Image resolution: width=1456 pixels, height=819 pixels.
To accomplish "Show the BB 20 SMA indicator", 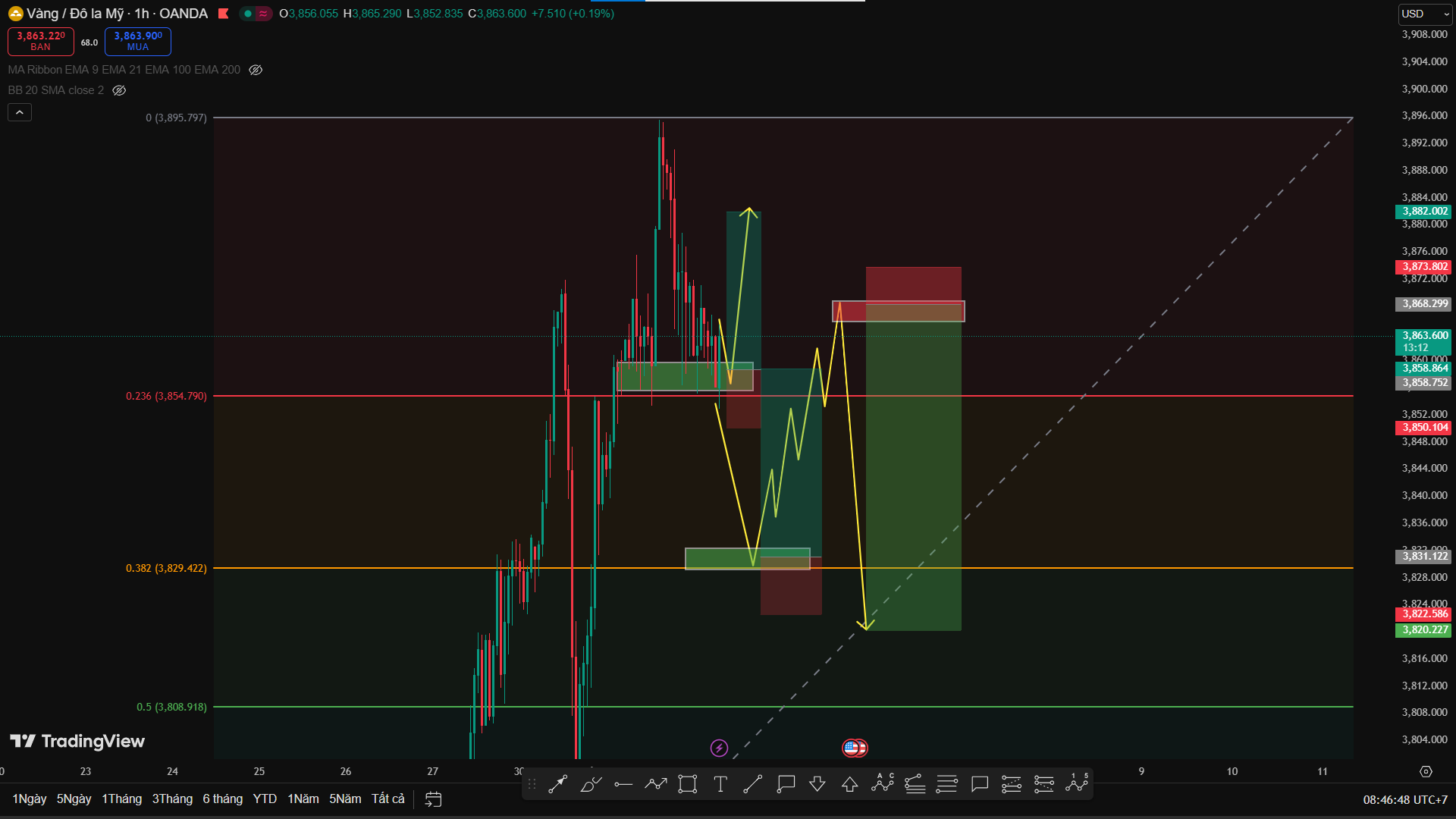I will pyautogui.click(x=119, y=90).
